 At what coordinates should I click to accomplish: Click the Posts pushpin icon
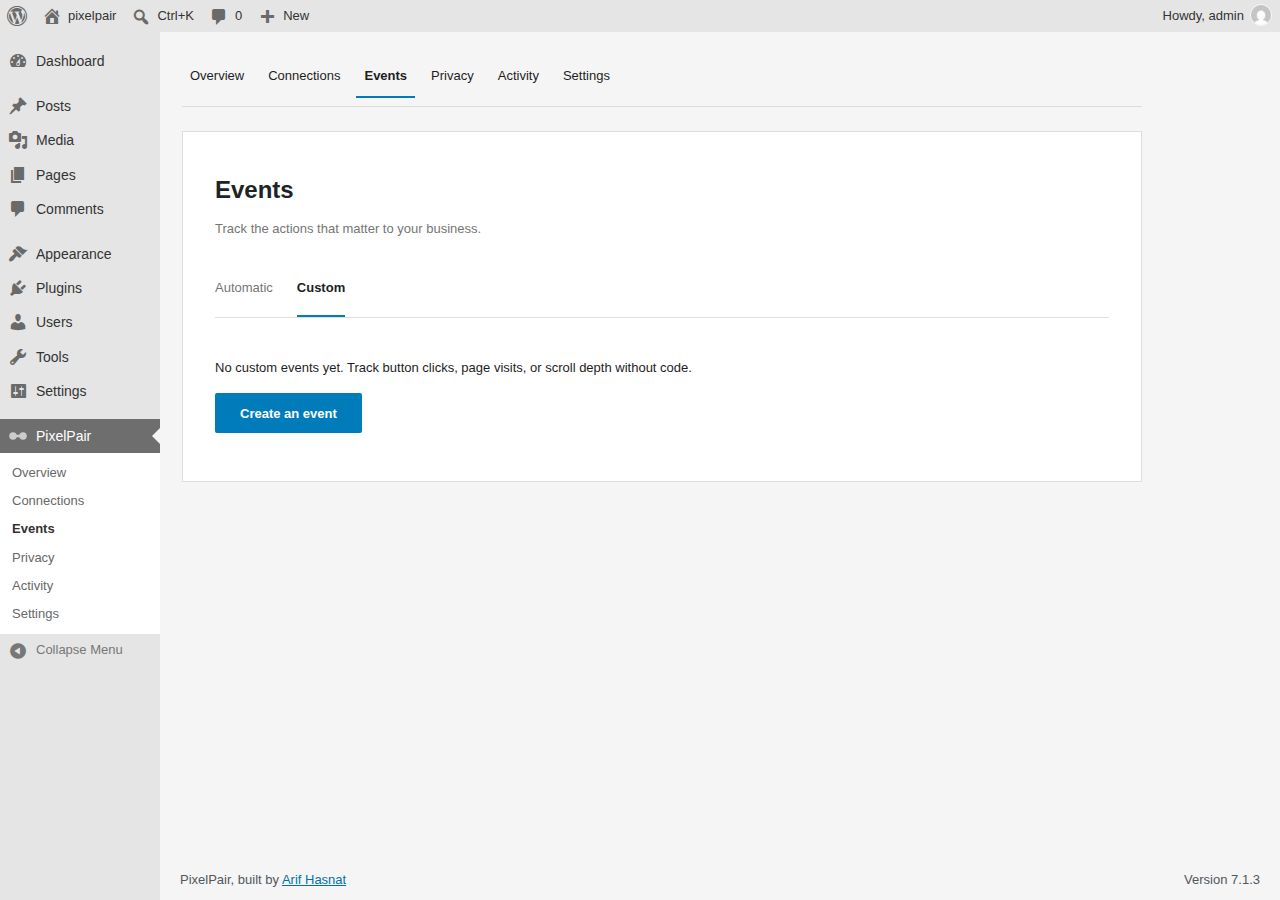coord(18,106)
